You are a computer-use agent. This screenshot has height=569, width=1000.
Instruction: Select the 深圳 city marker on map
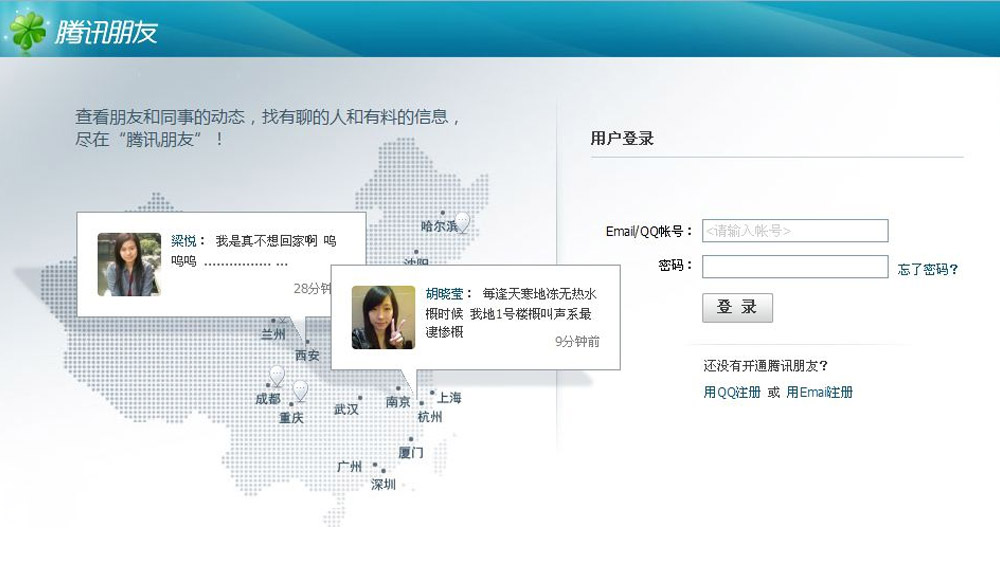coord(383,473)
